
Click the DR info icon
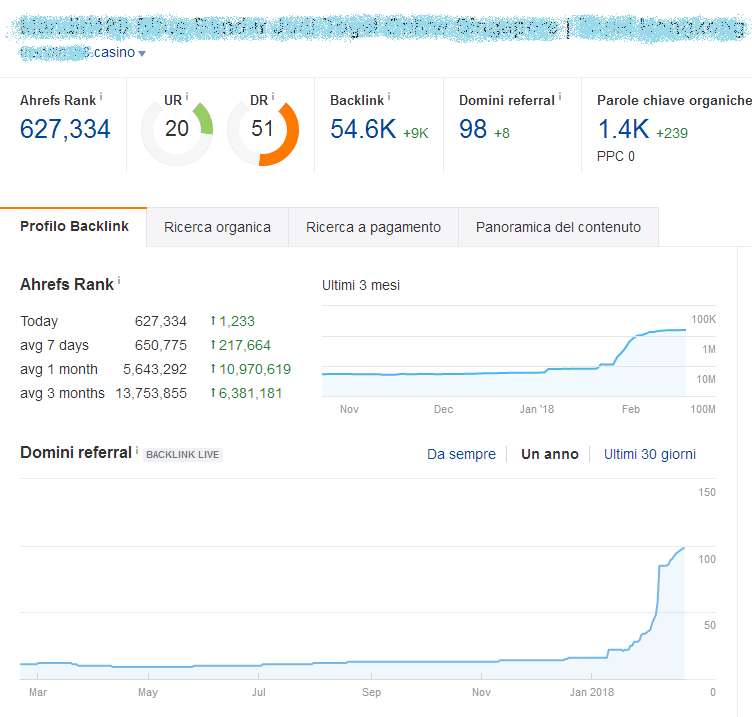point(272,96)
